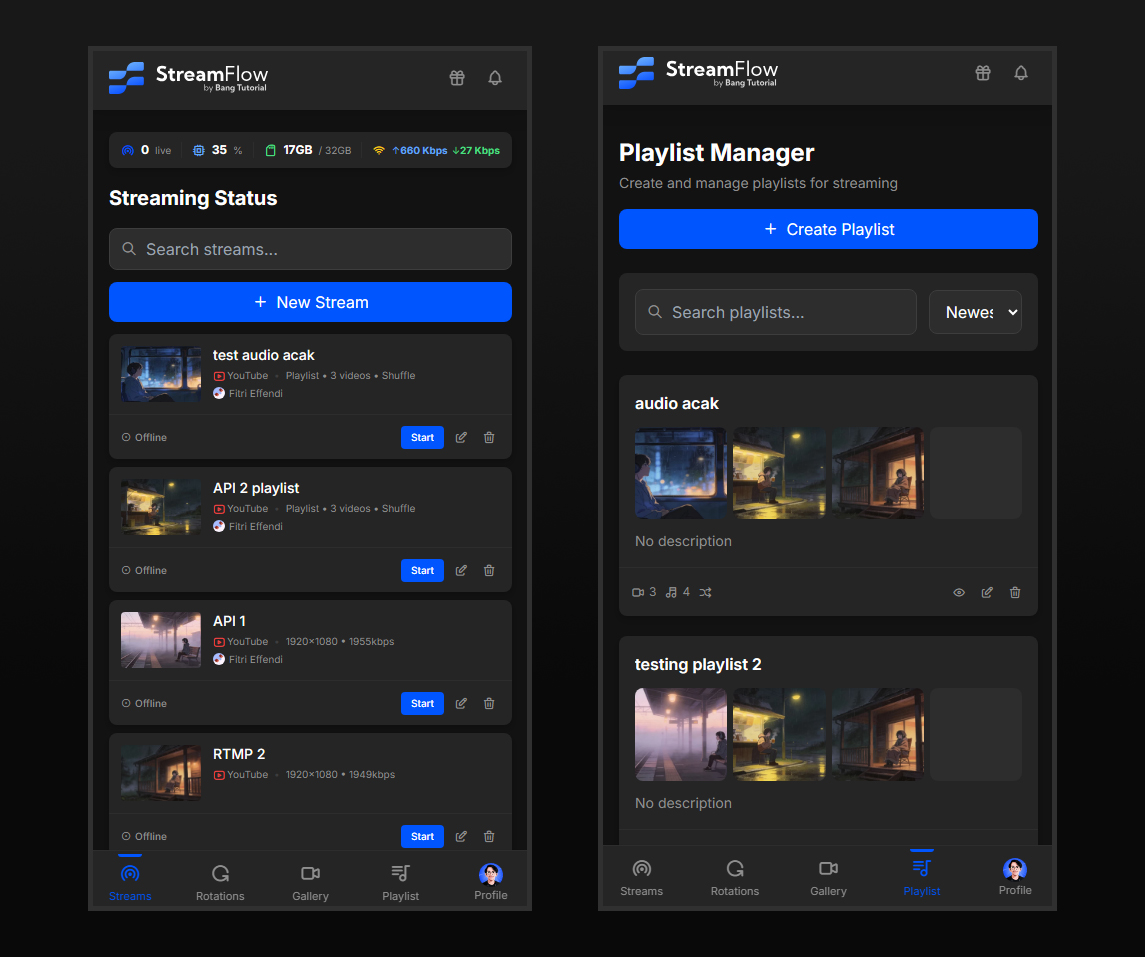Open Profile tab in left screen nav
Image resolution: width=1145 pixels, height=957 pixels.
[491, 882]
